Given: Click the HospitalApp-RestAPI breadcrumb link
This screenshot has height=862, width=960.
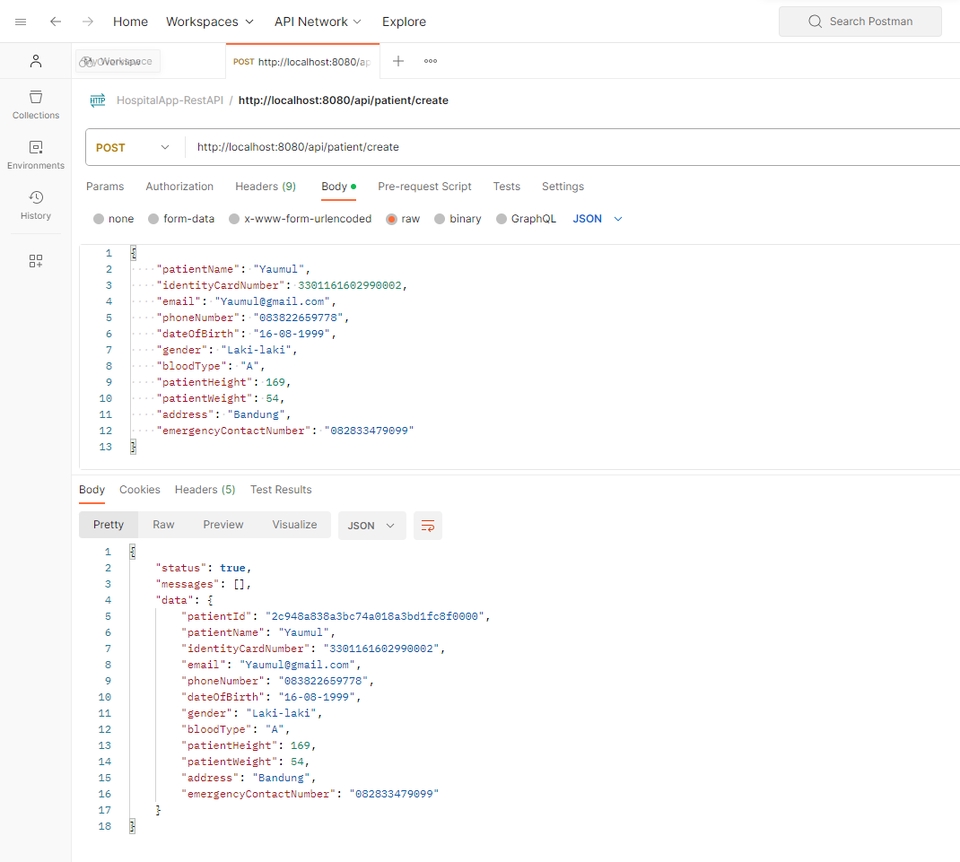Looking at the screenshot, I should point(170,100).
